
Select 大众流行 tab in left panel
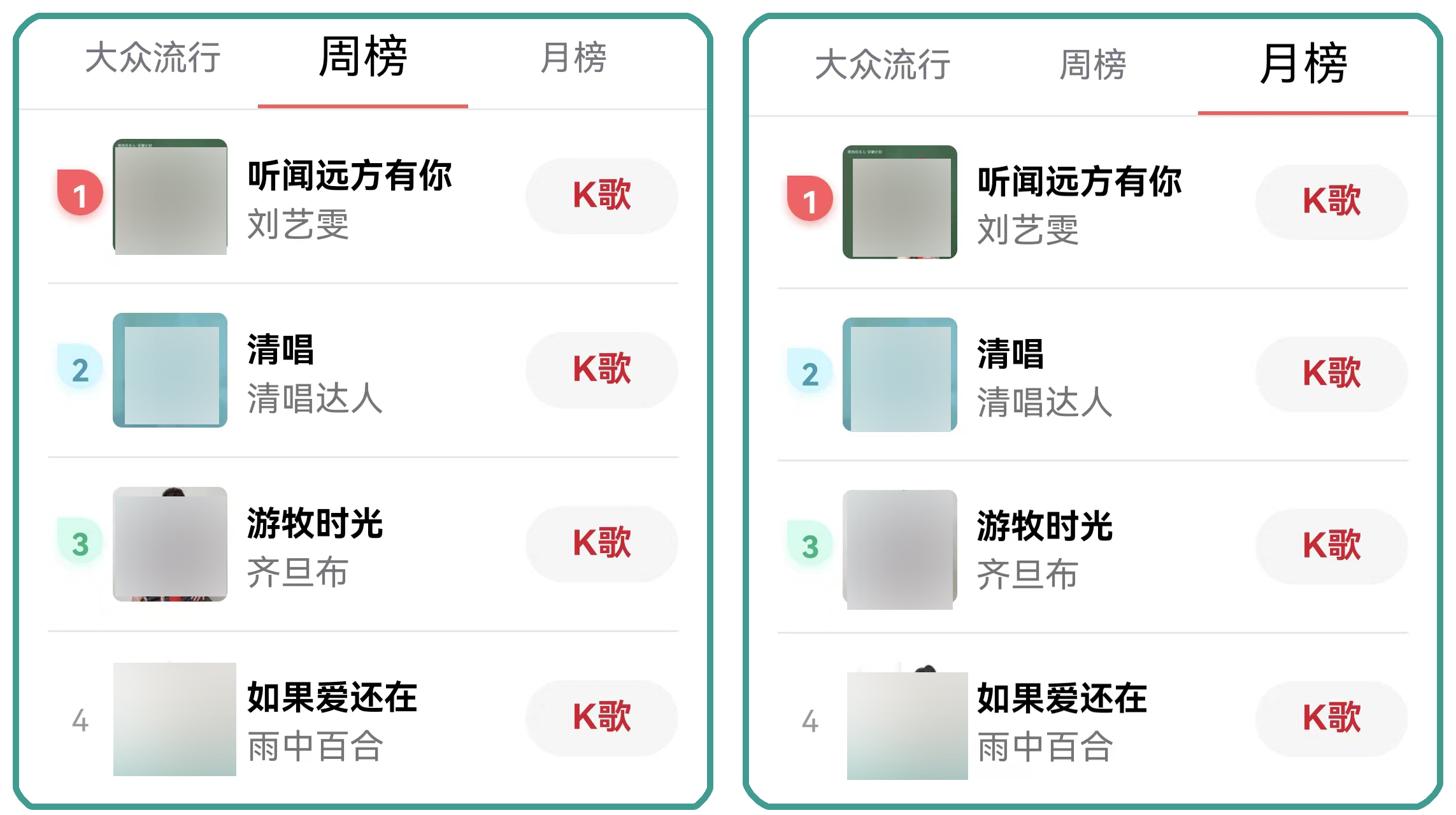[x=153, y=57]
